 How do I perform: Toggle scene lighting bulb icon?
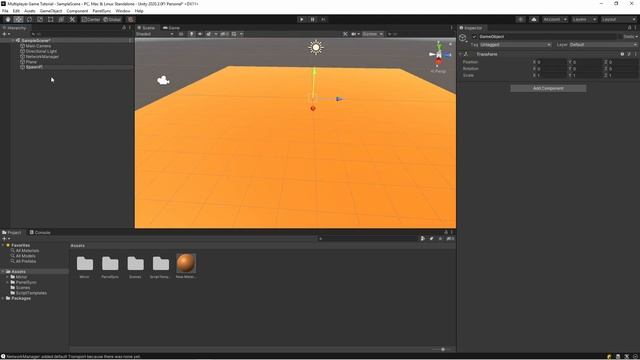191,34
